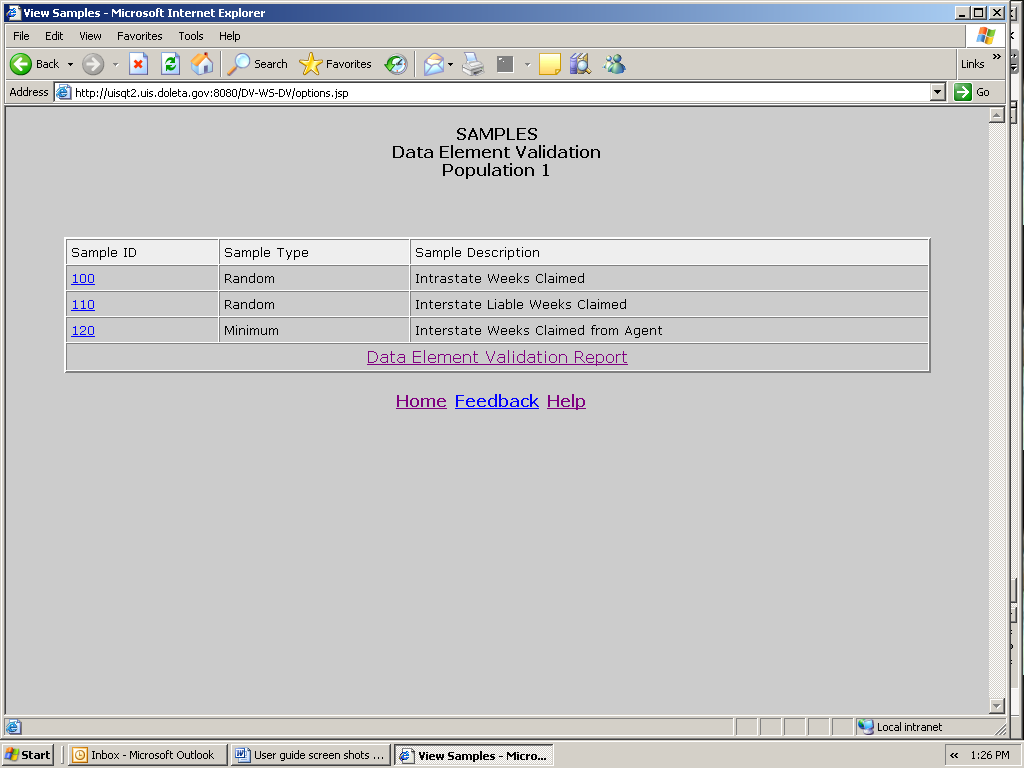Viewport: 1024px width, 768px height.
Task: Refresh the page using the green arrows icon
Action: tap(170, 64)
